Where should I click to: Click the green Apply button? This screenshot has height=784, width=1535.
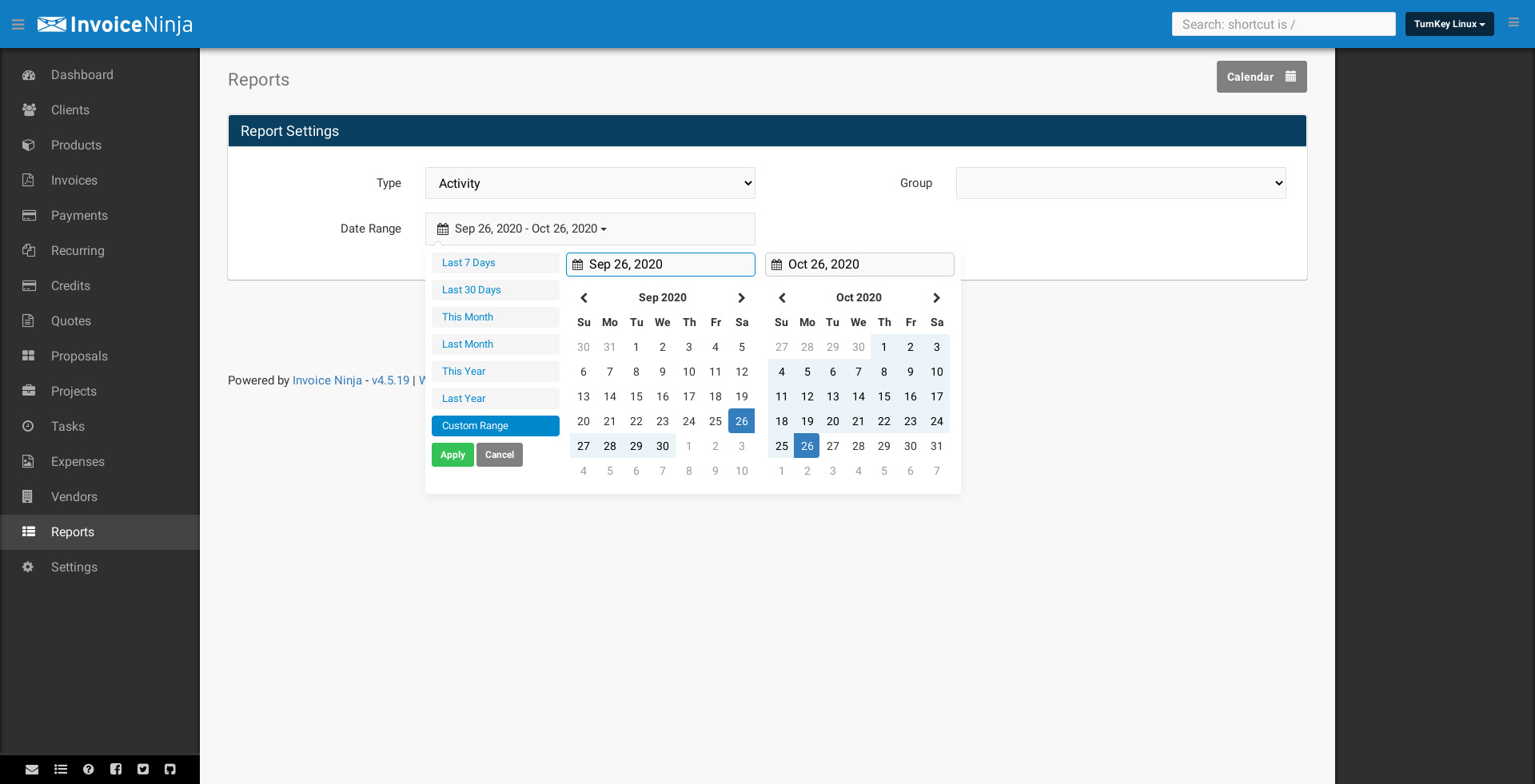pos(453,455)
